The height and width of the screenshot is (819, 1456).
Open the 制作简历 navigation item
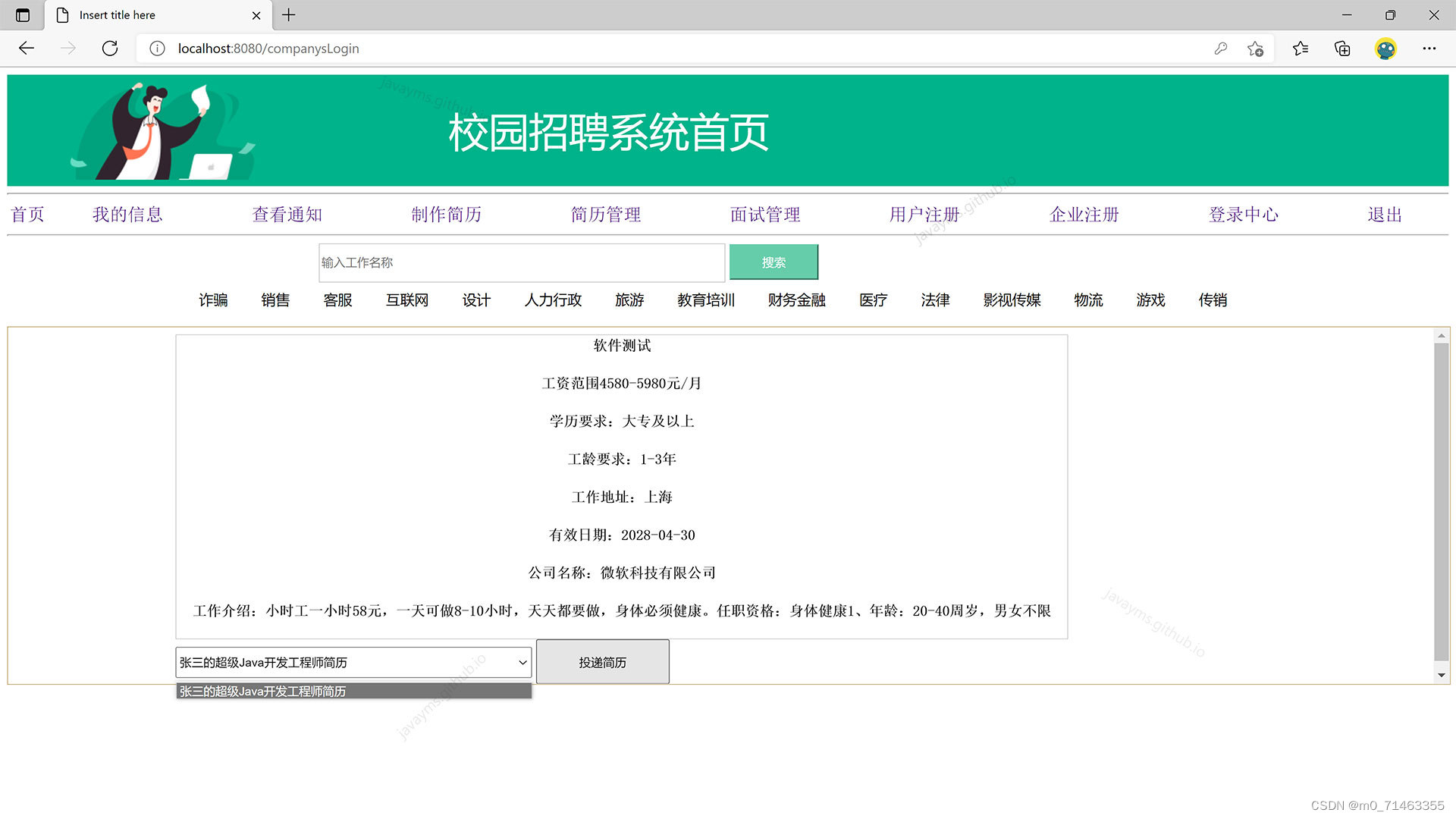click(446, 215)
